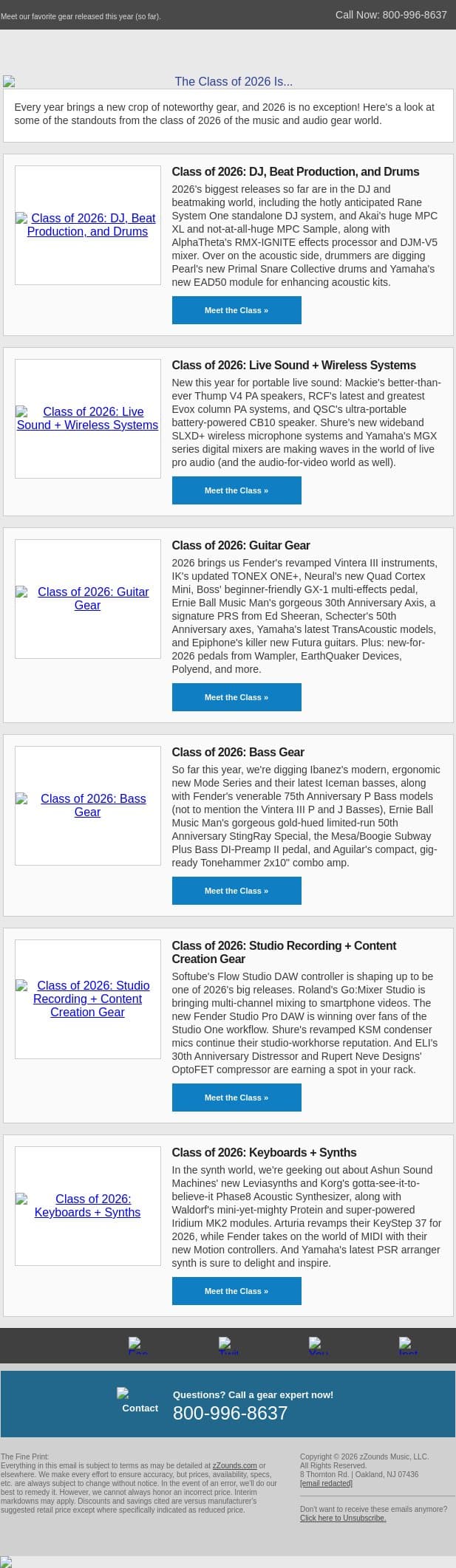Open the Twitter icon in footer
Screen dimensions: 456x1568
[228, 1345]
